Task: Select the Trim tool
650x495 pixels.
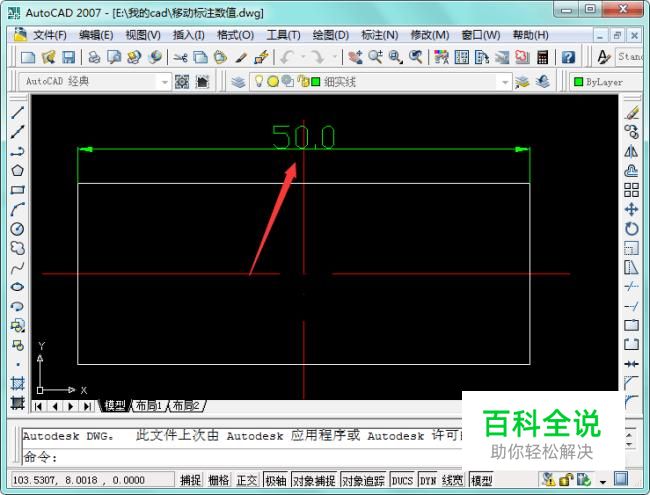Action: point(632,286)
